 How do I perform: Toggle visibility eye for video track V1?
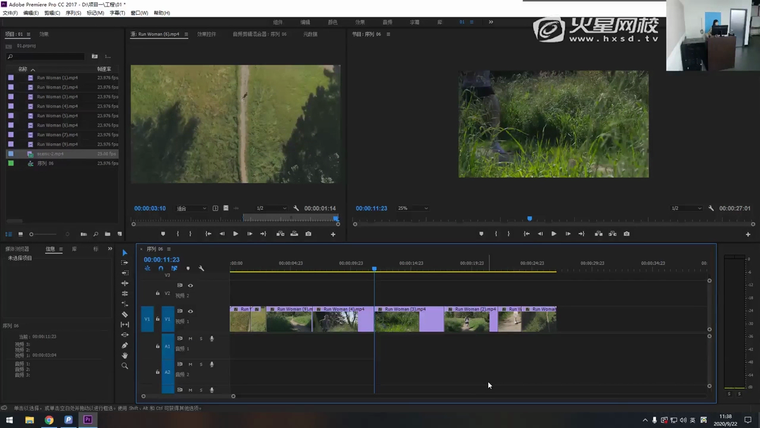point(191,312)
